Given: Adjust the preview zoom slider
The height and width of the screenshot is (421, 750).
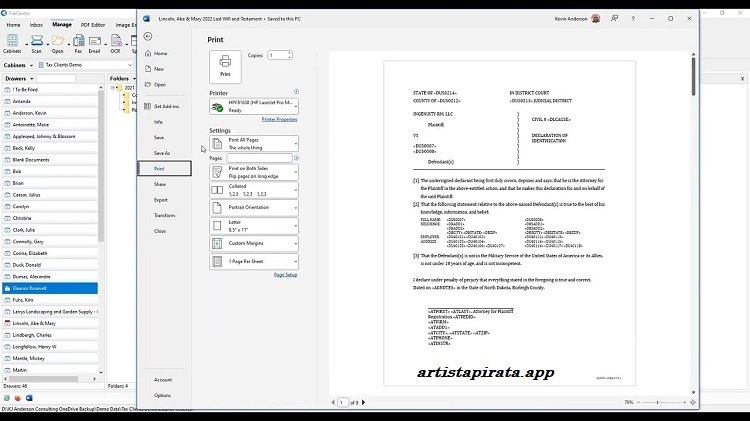Looking at the screenshot, I should [658, 403].
